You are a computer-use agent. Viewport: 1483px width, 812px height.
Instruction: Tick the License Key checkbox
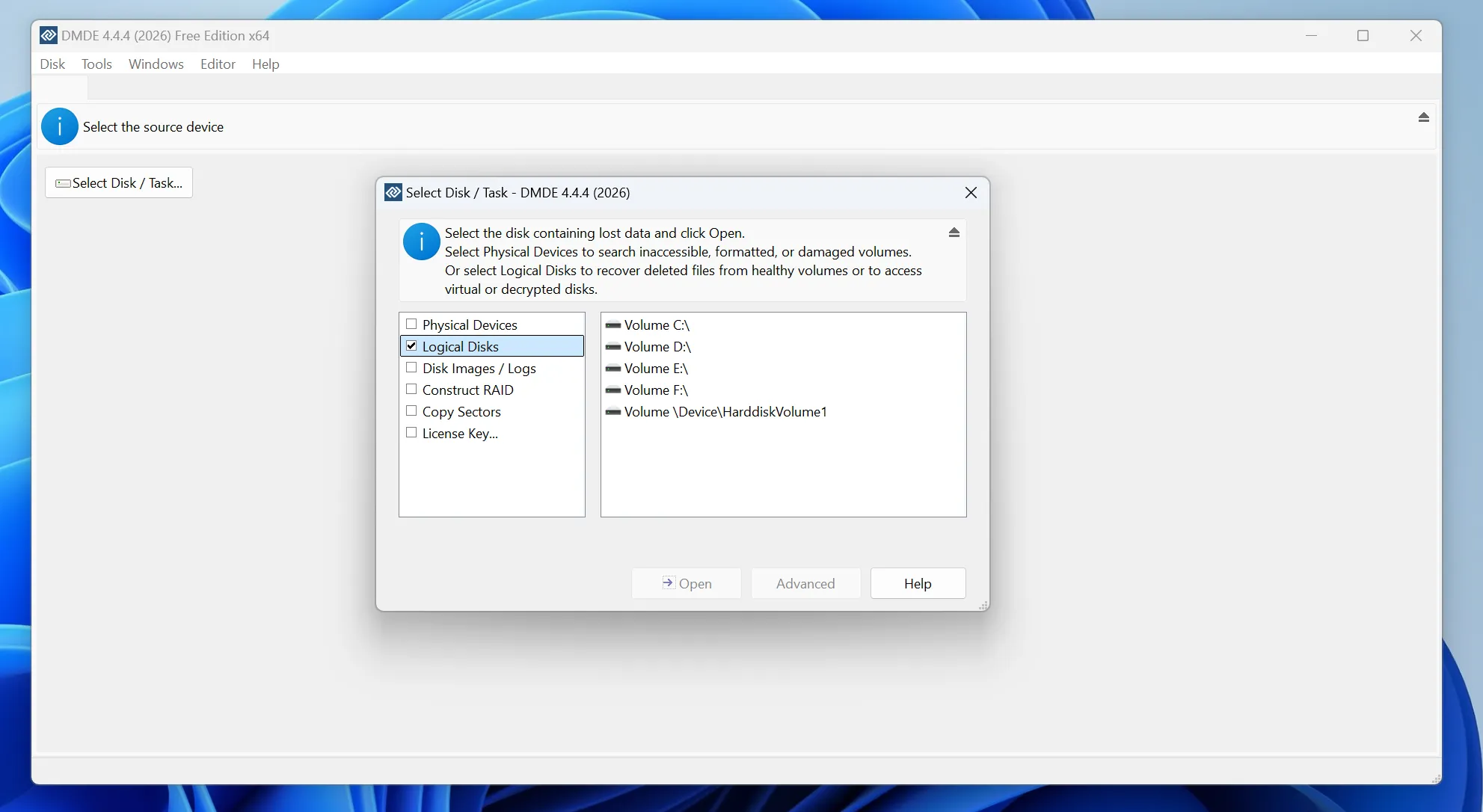pyautogui.click(x=411, y=433)
